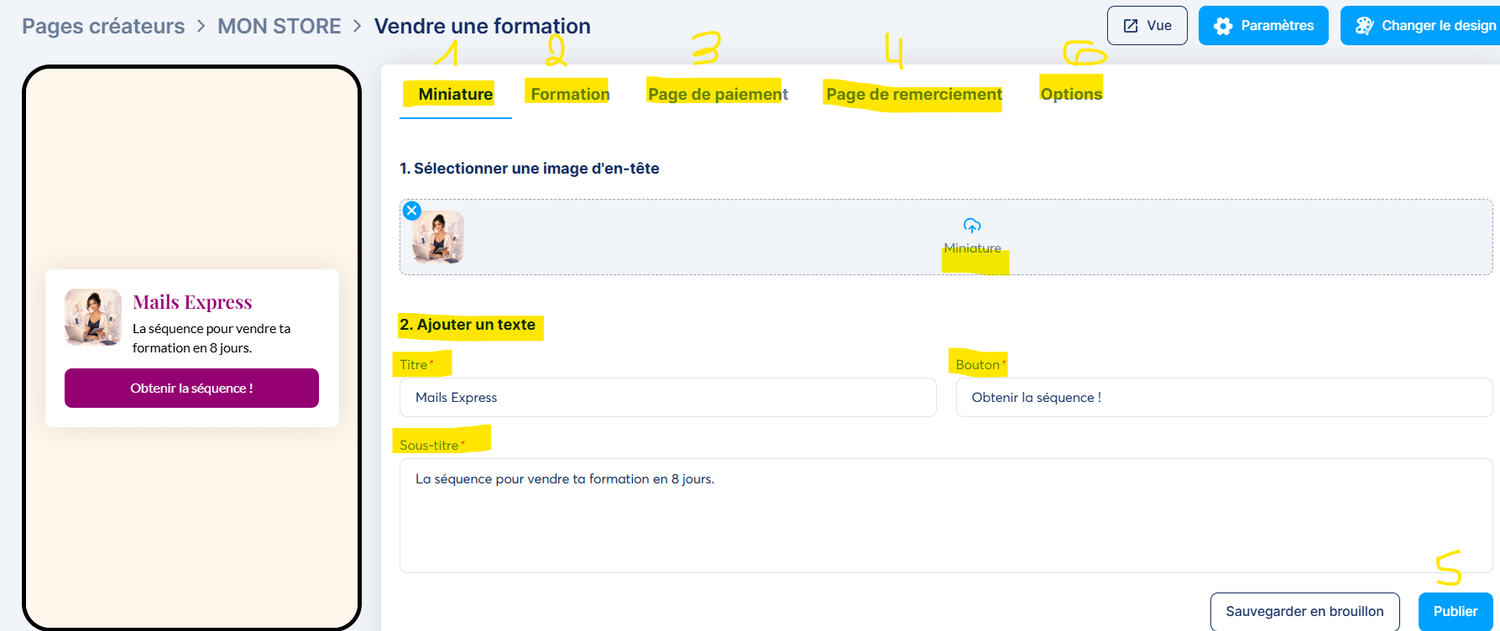
Task: Remove the uploaded header image with the X
Action: tap(411, 210)
